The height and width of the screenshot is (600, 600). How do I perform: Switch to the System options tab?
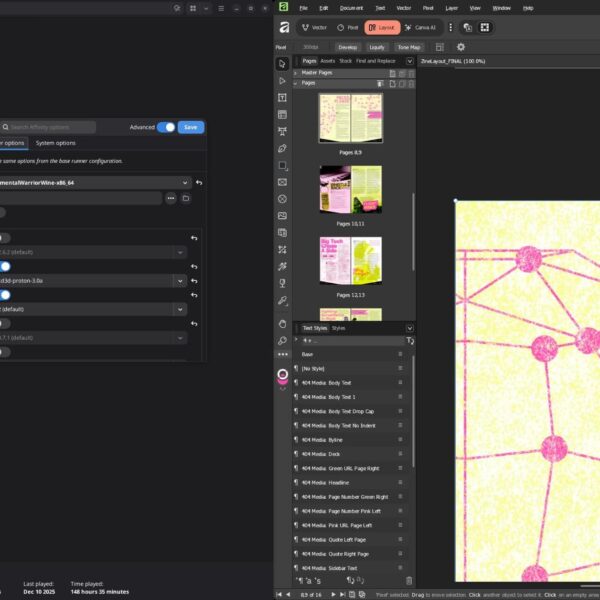(55, 143)
